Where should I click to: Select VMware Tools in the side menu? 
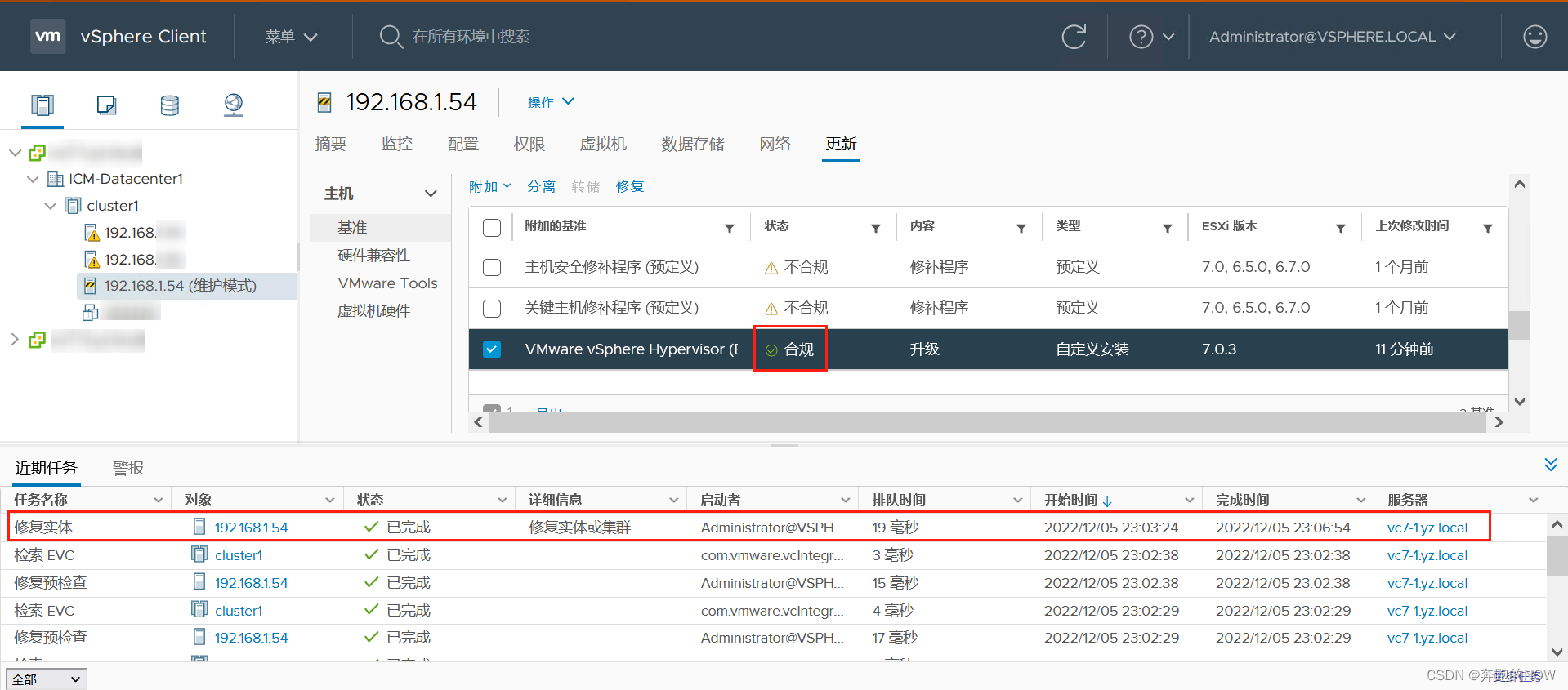388,283
